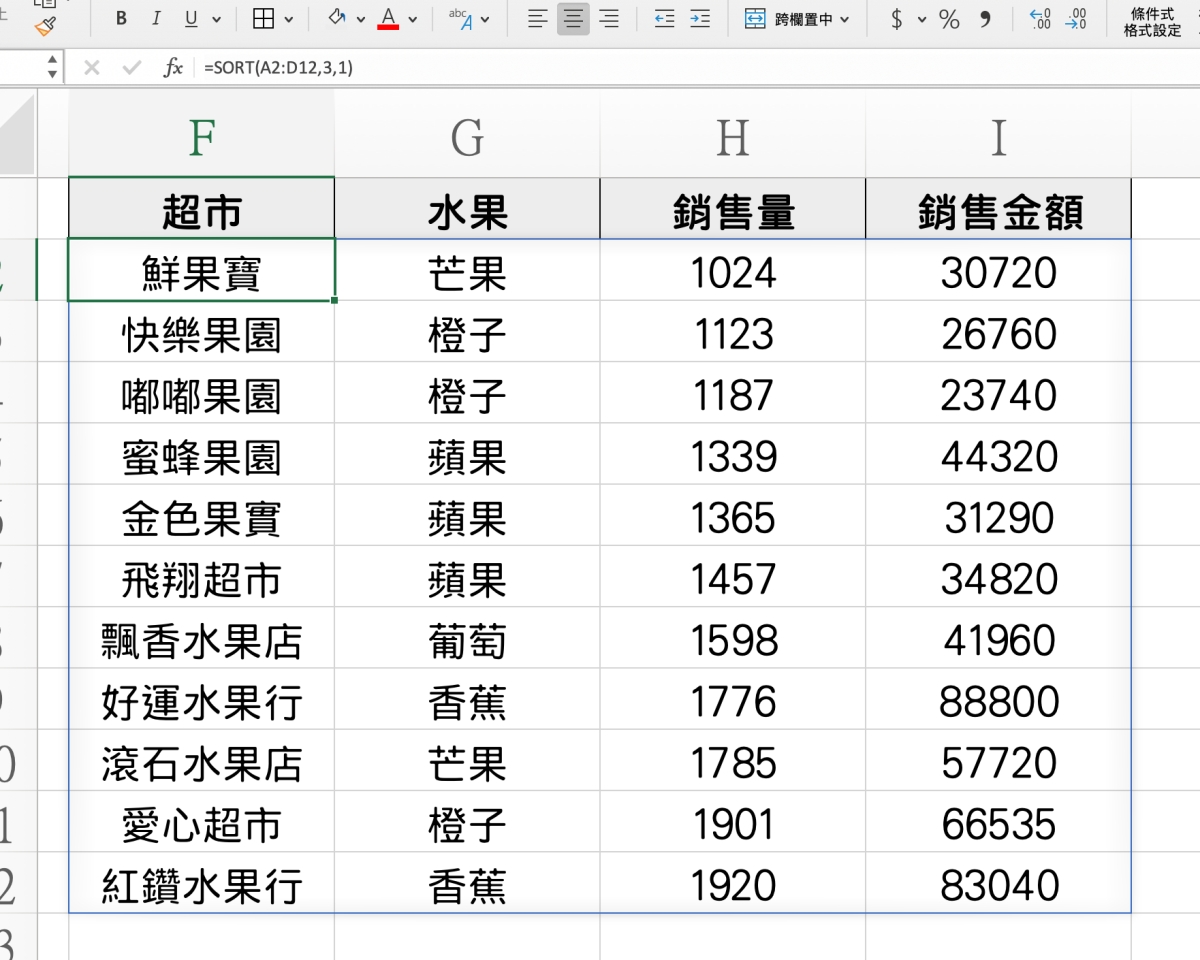Open the underline style dropdown arrow
The width and height of the screenshot is (1200, 960).
[217, 20]
